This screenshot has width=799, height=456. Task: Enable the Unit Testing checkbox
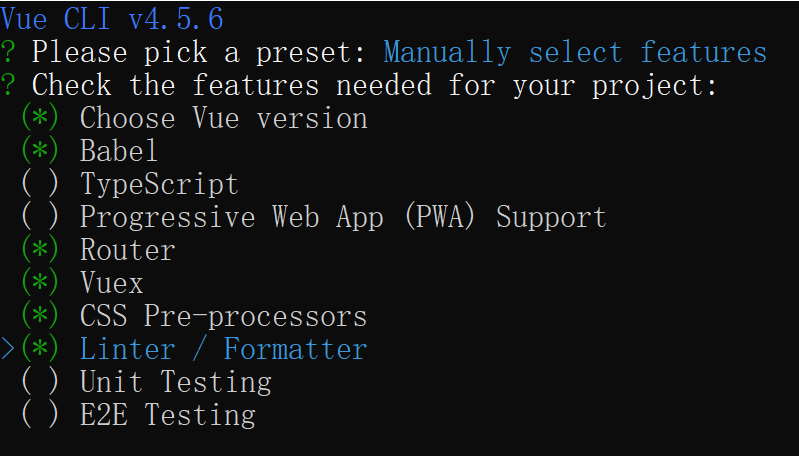pyautogui.click(x=40, y=382)
